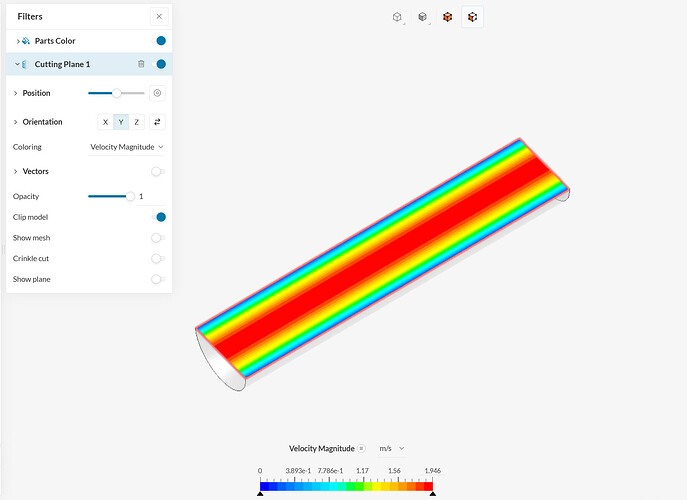The image size is (687, 500).
Task: Click the legend maximum value 1.946
Action: 432,471
